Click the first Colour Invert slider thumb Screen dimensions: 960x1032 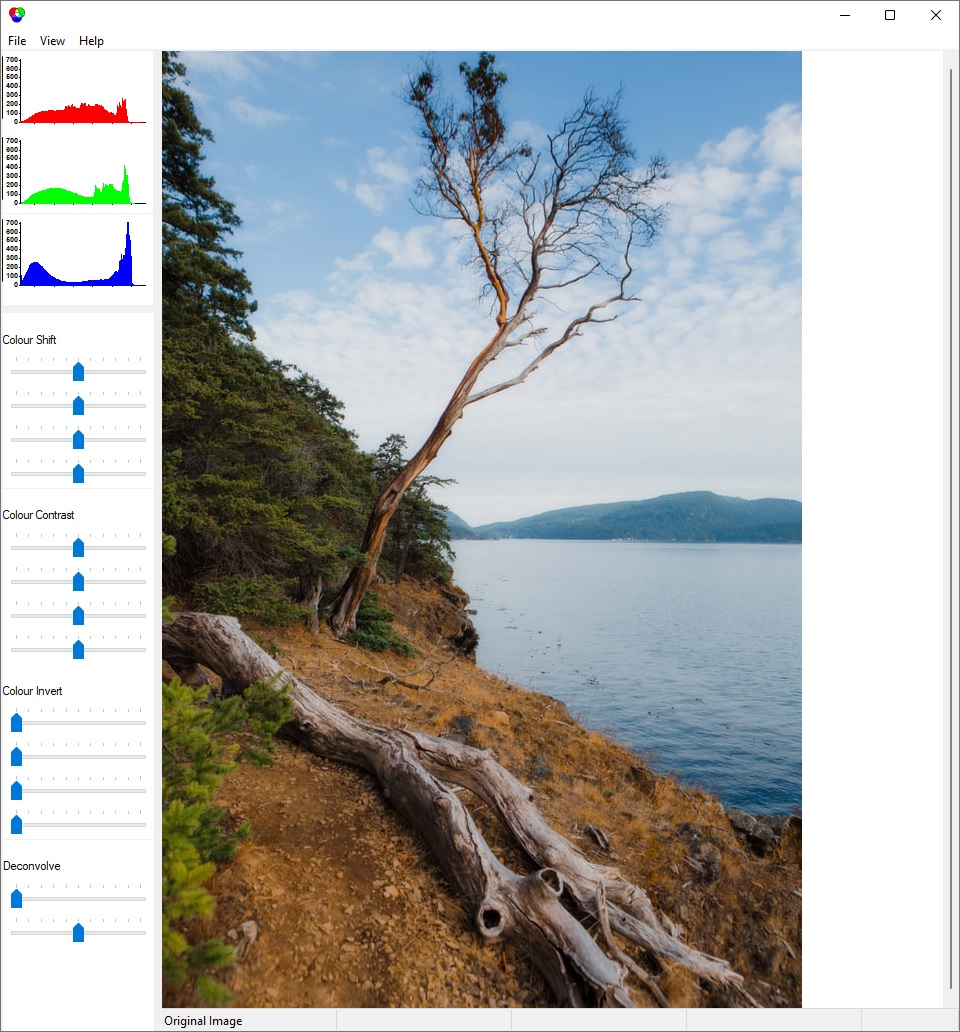pos(16,722)
